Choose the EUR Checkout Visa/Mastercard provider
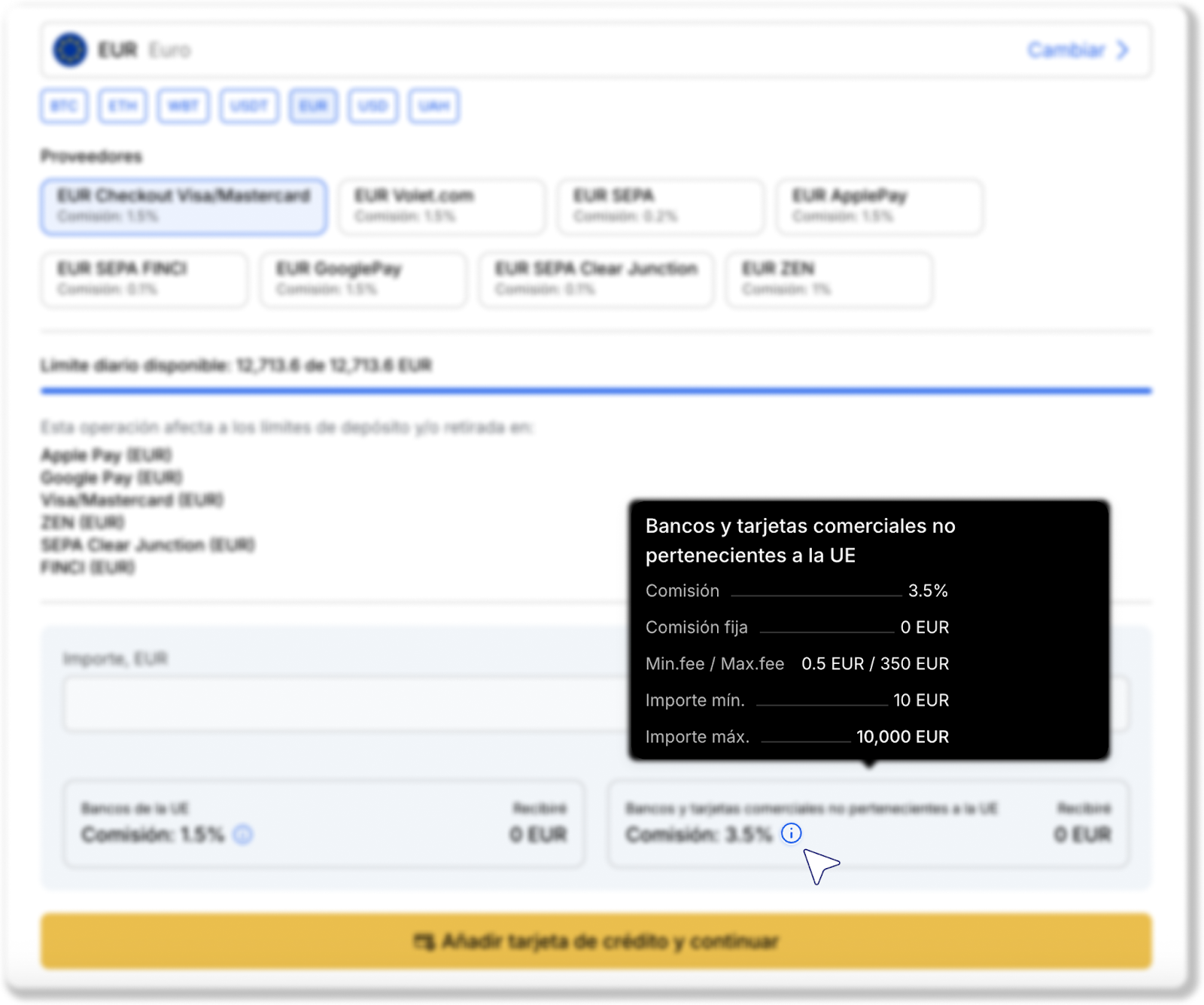Viewport: 1204px width, 1005px height. click(x=184, y=206)
